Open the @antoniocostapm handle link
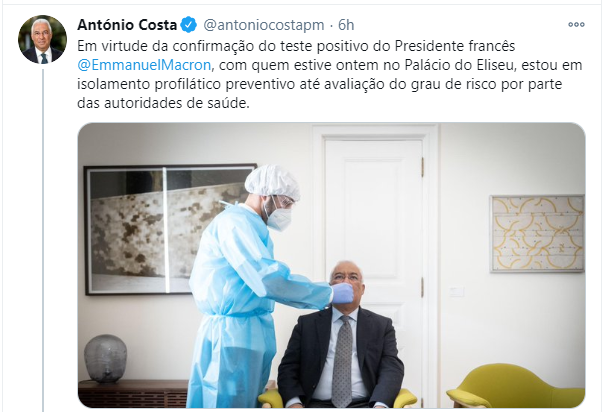This screenshot has height=412, width=602. coord(263,25)
